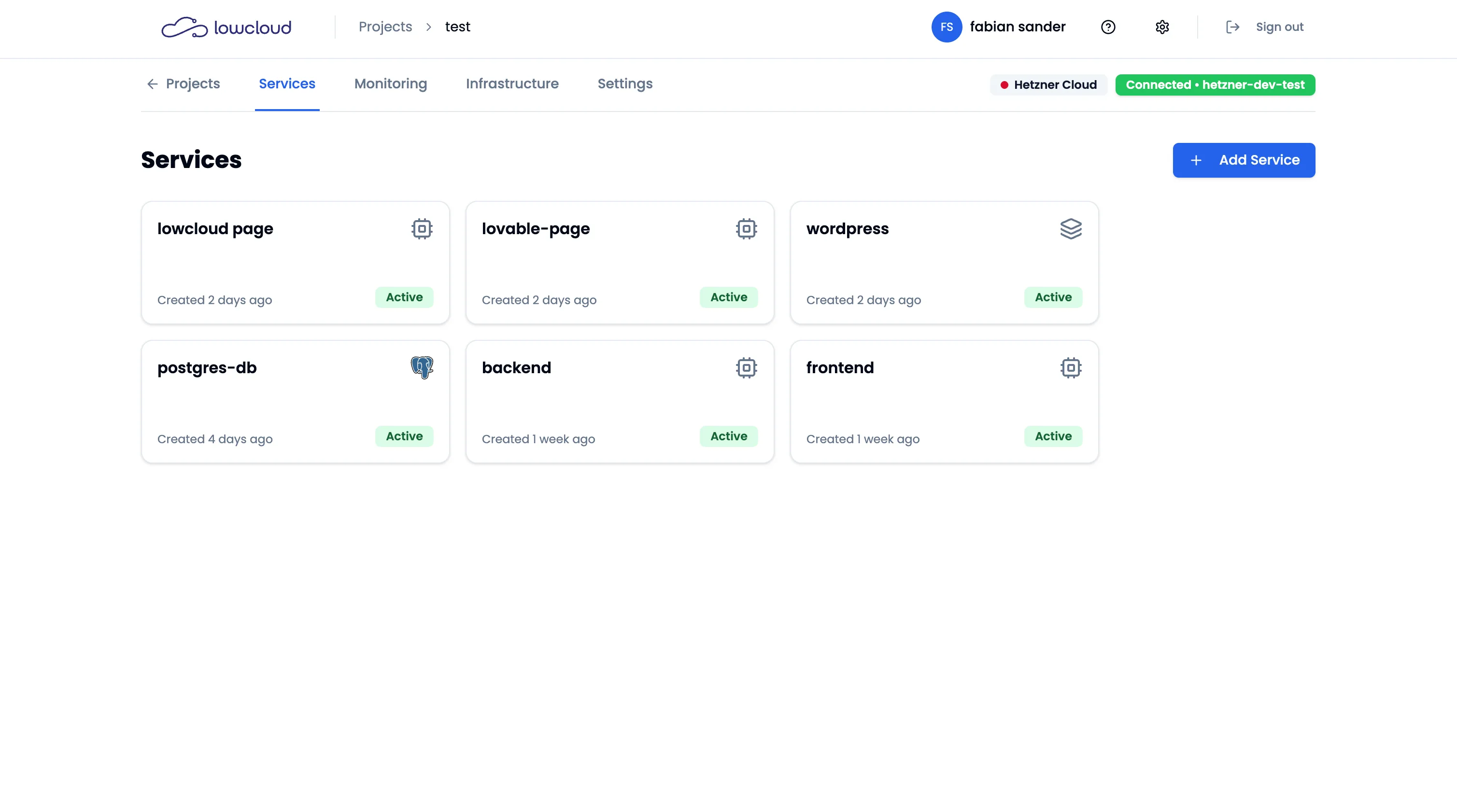The image size is (1457, 812).
Task: Click the lowcloud logo
Action: coord(226,27)
